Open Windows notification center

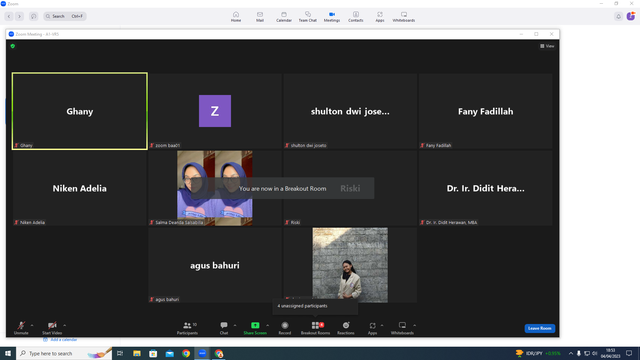click(x=629, y=353)
